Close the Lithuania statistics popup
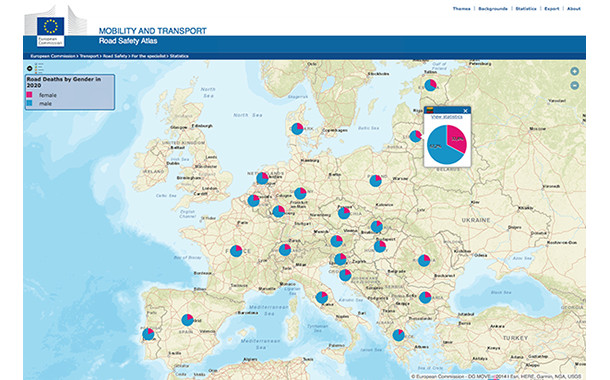The width and height of the screenshot is (610, 380). click(465, 111)
